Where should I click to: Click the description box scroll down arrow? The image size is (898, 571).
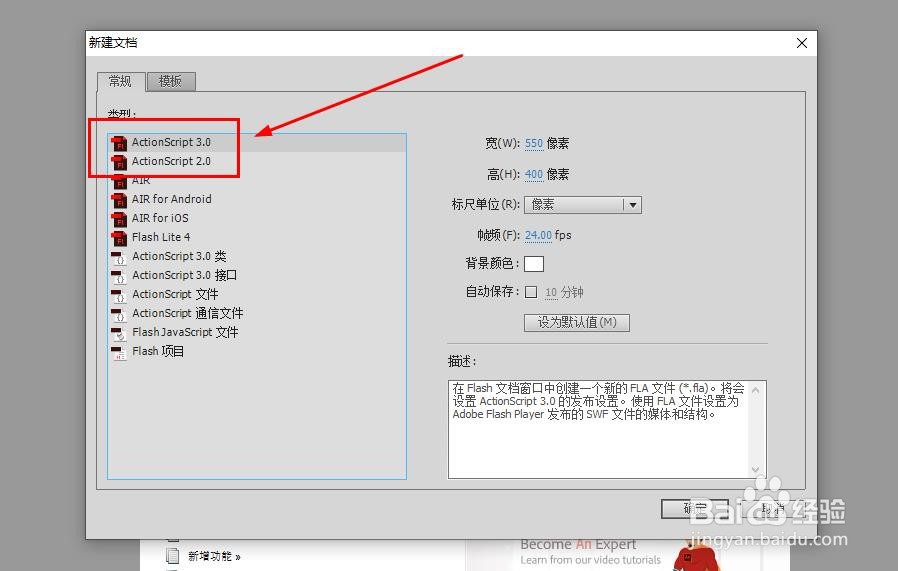755,470
